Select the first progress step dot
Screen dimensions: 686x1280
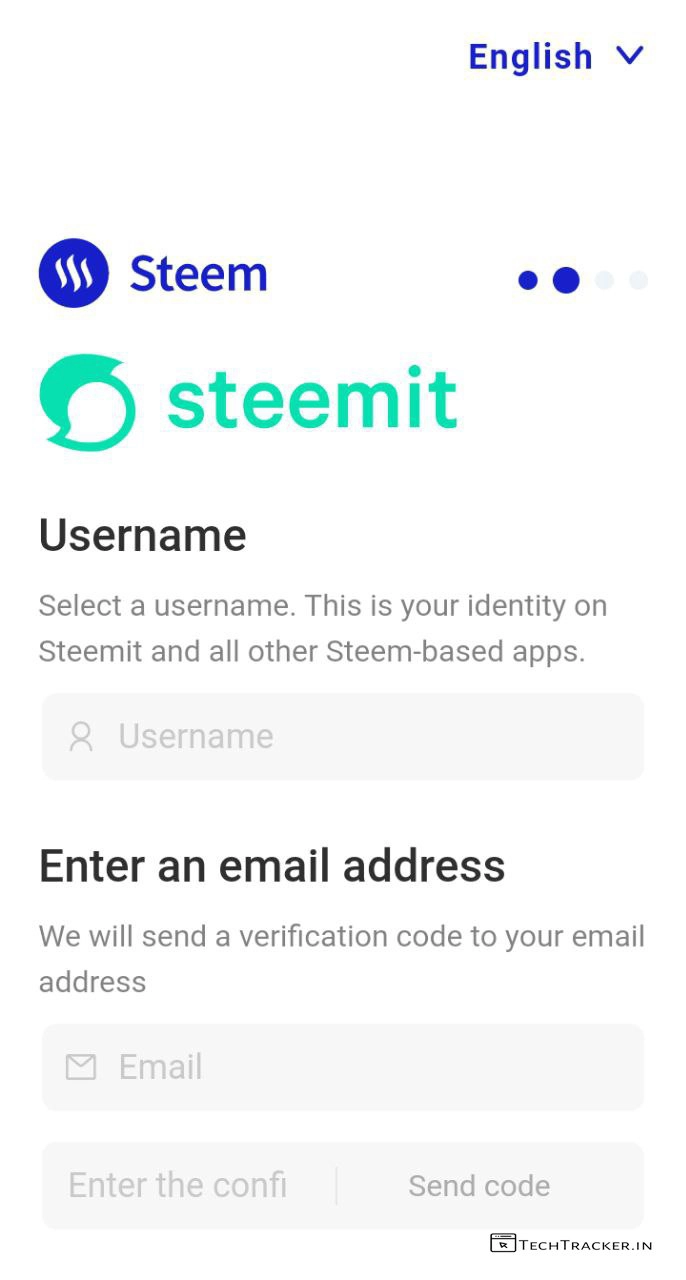pos(528,280)
